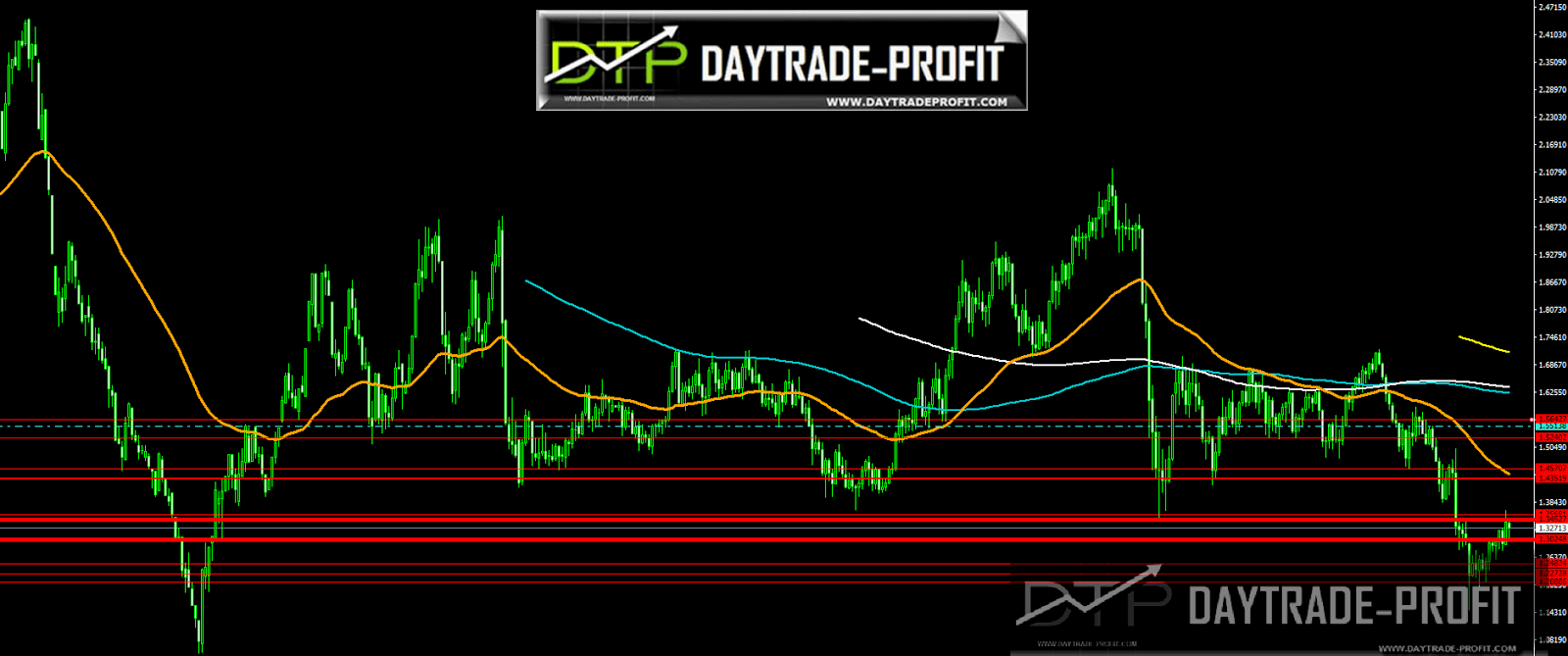
Task: Click the top DAYTRADE-PROFIT banner logo
Action: pos(781,60)
